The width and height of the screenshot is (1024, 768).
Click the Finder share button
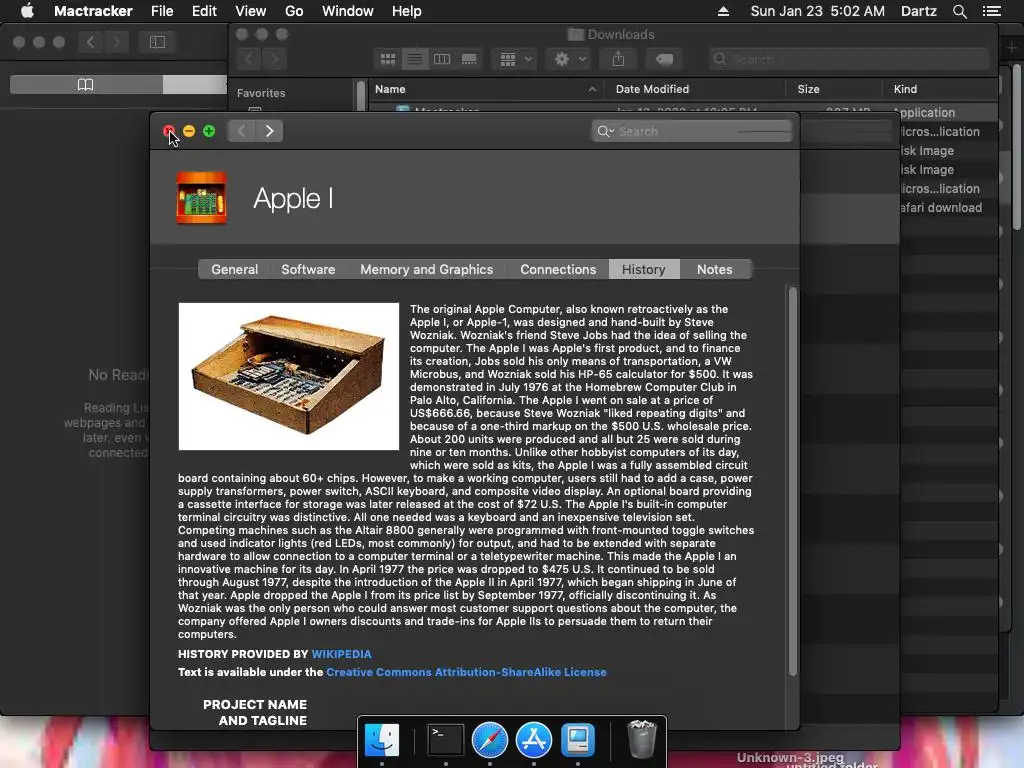point(618,59)
